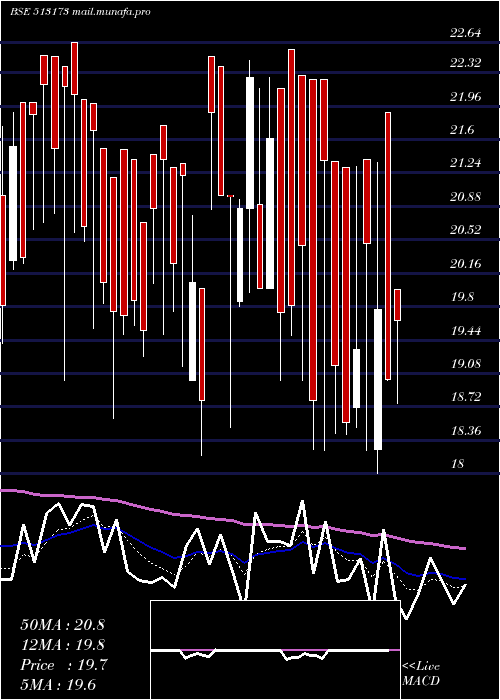Screen dimensions: 500x700
Task: Click the 5MA : 19.6 readout
Action: (58, 685)
